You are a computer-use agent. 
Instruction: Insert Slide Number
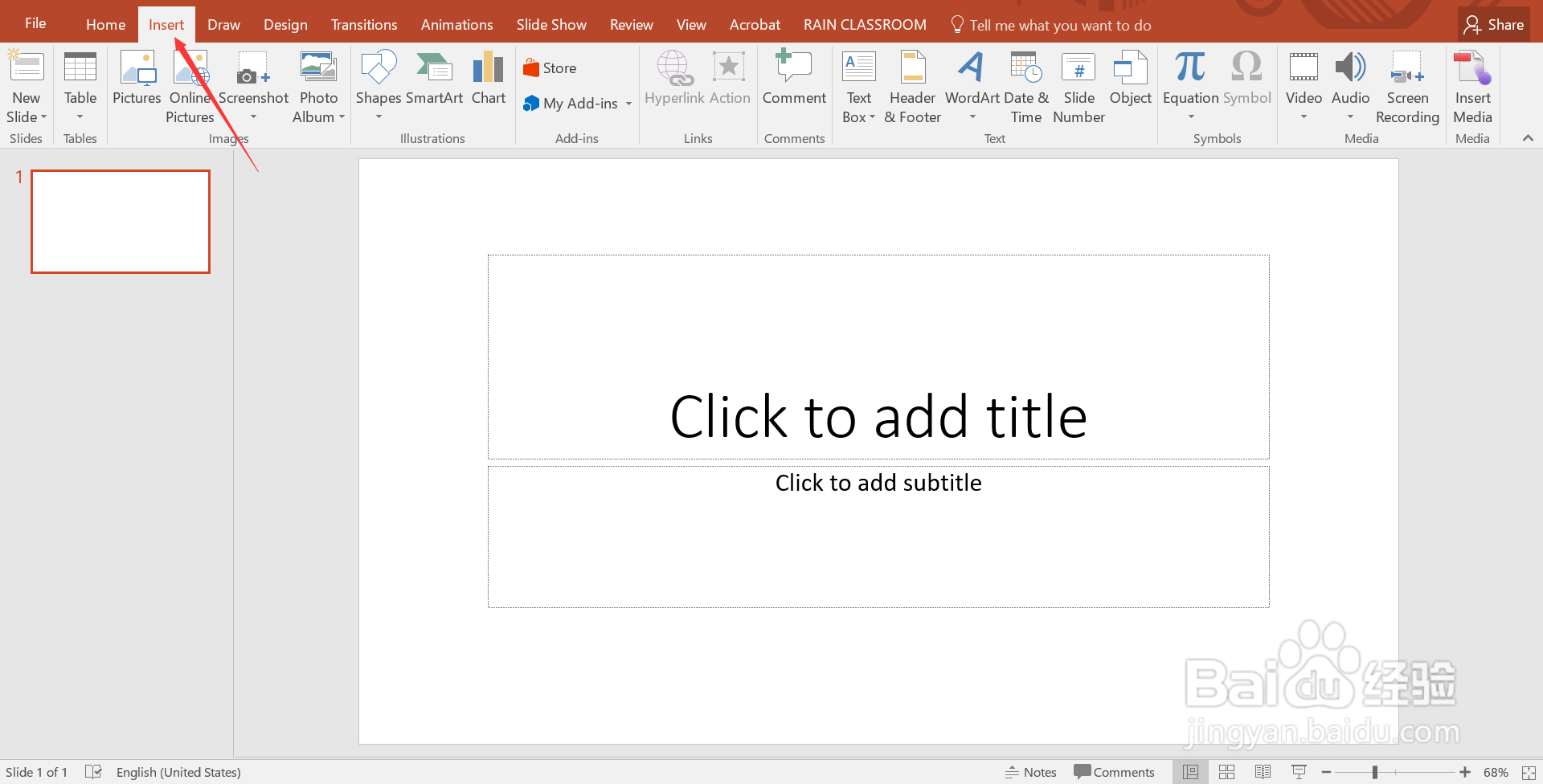click(x=1078, y=86)
